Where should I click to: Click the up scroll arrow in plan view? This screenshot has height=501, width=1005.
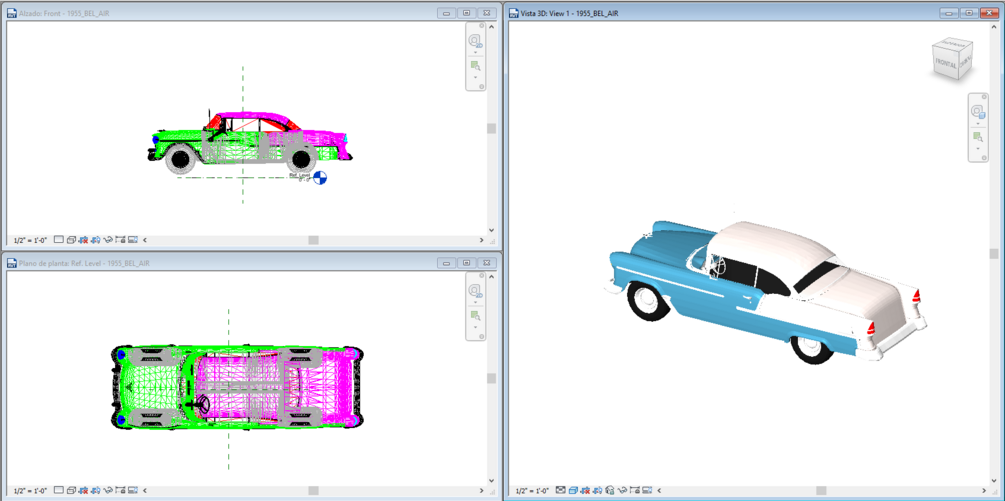click(491, 277)
